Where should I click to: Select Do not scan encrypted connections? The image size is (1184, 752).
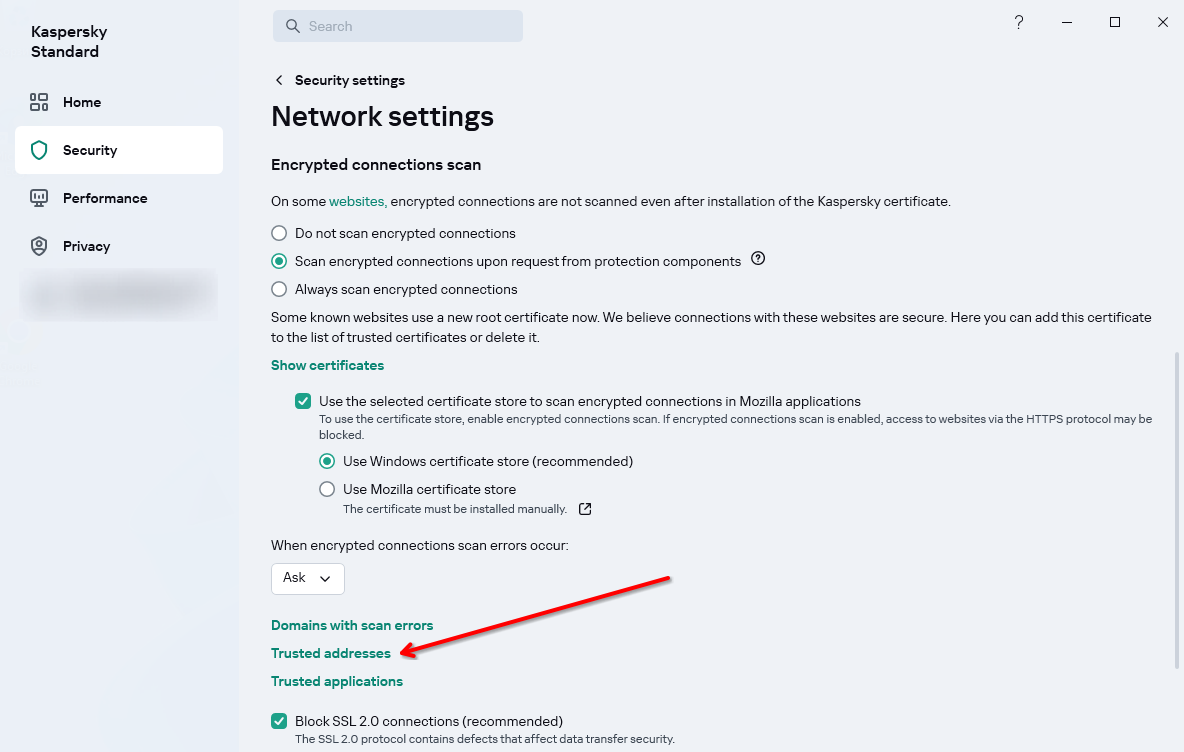[279, 233]
